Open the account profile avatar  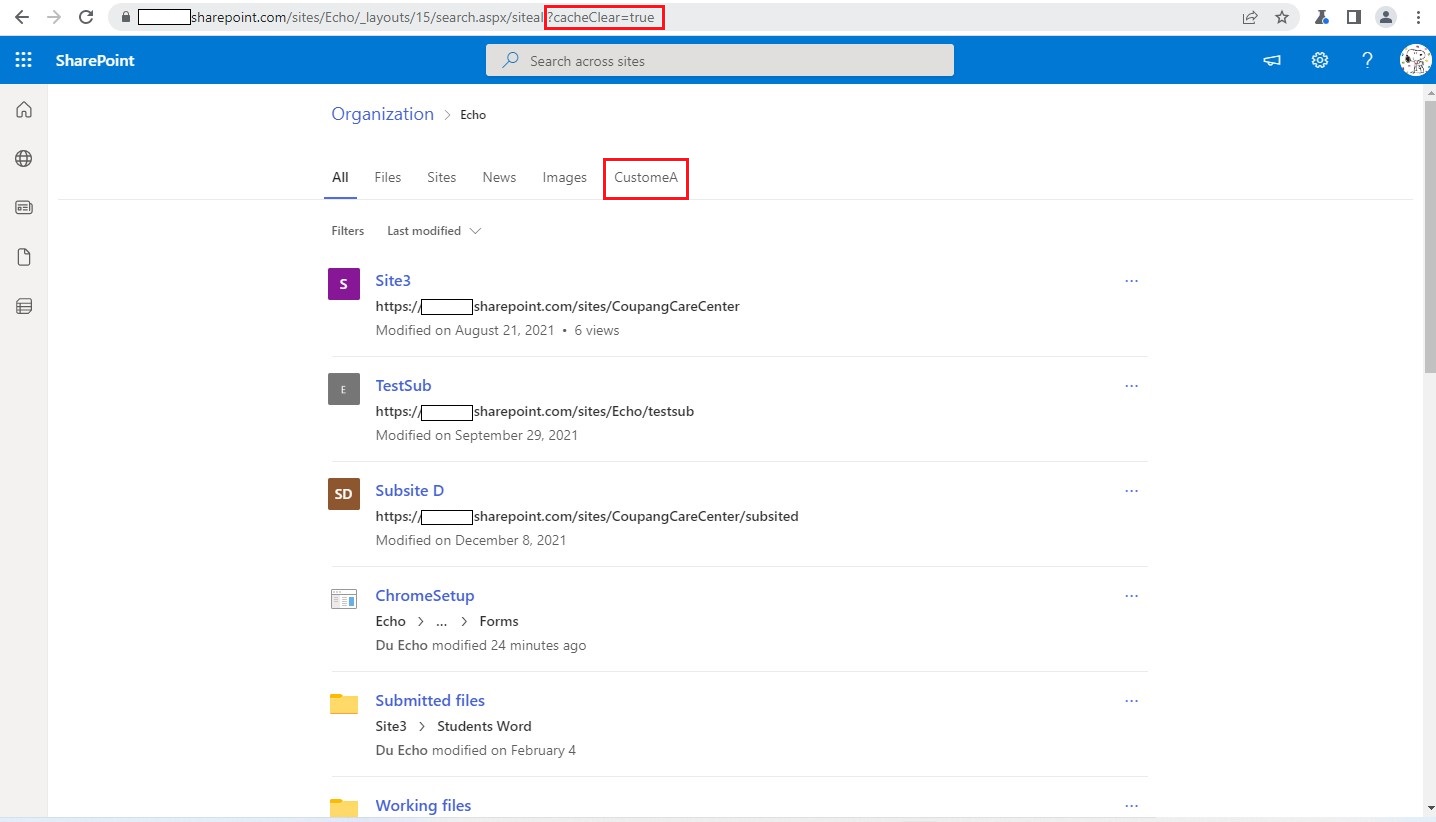pyautogui.click(x=1415, y=60)
